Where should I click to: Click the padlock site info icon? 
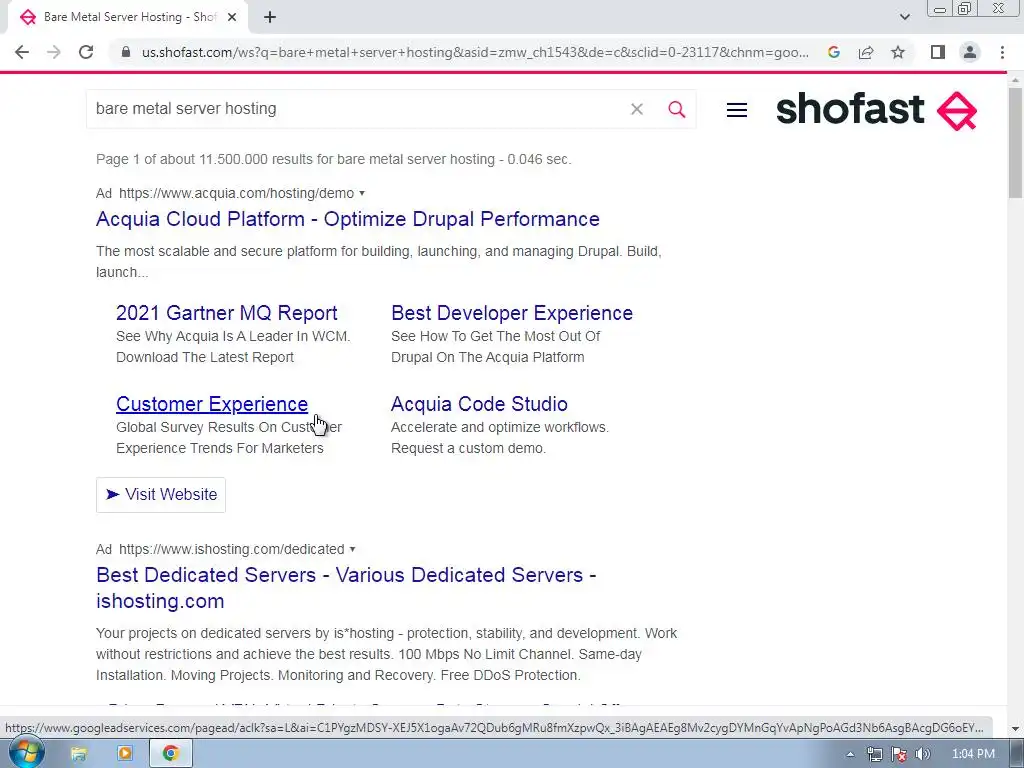tap(126, 52)
